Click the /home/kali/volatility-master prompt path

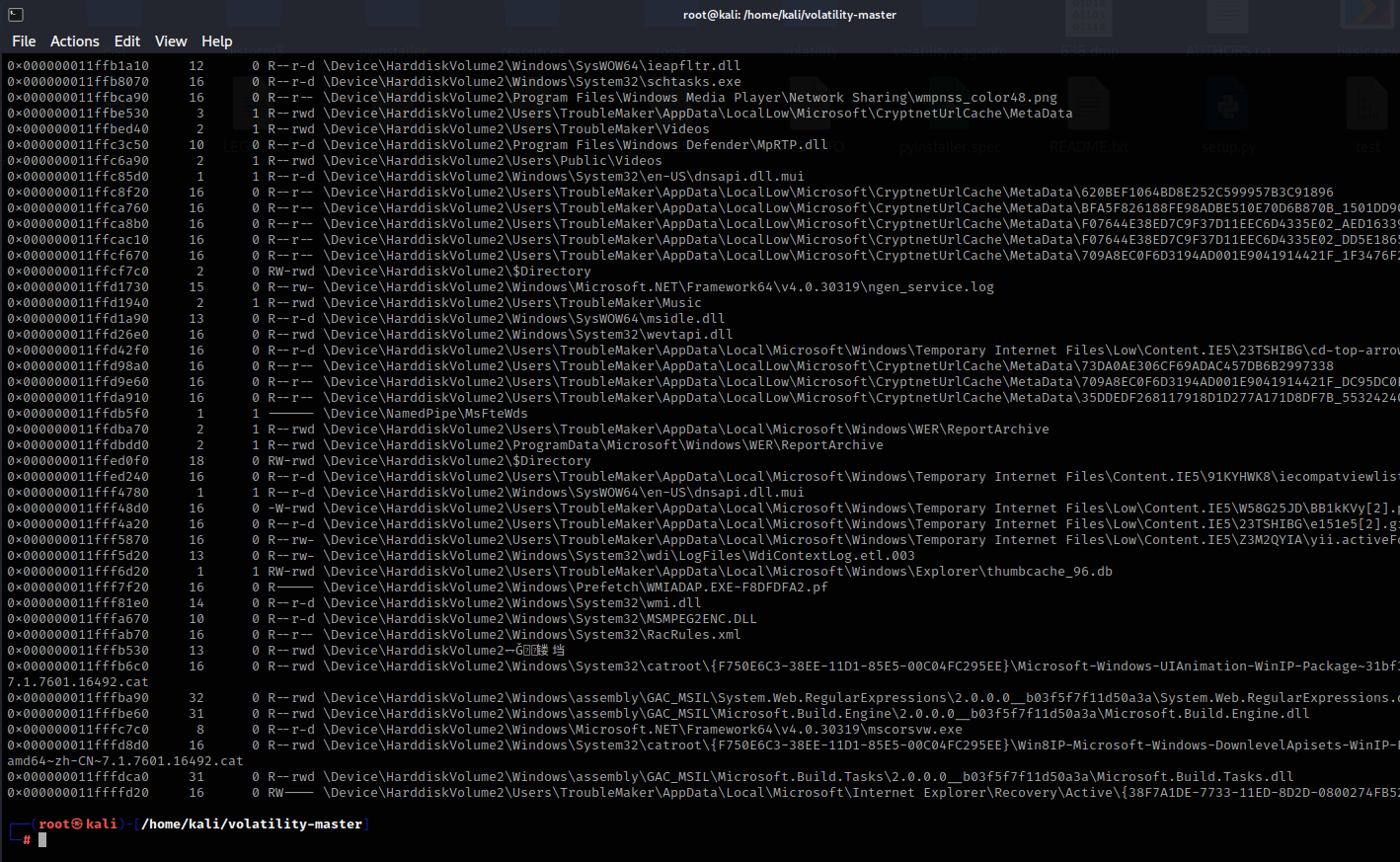click(252, 823)
